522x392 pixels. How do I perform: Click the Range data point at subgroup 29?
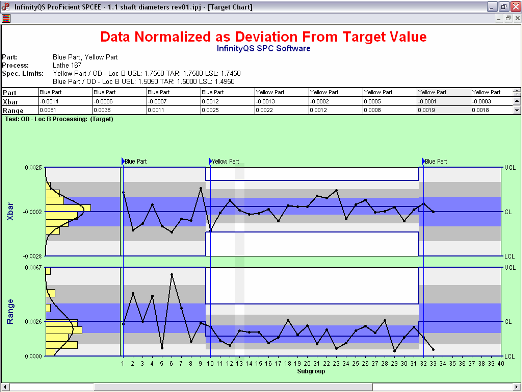(x=395, y=351)
